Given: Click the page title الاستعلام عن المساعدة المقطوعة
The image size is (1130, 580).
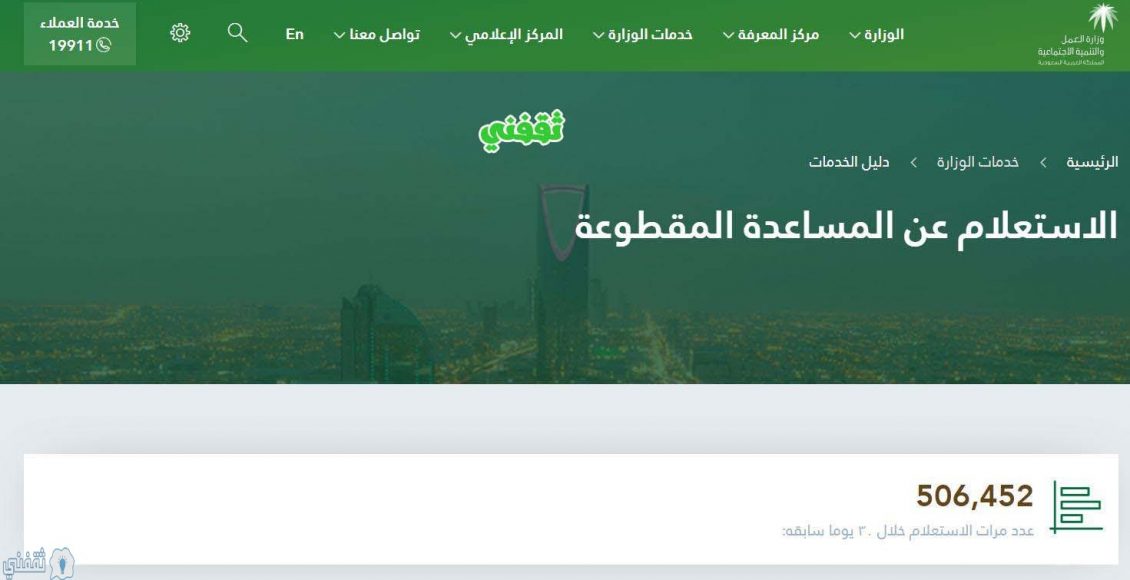Looking at the screenshot, I should pos(847,226).
